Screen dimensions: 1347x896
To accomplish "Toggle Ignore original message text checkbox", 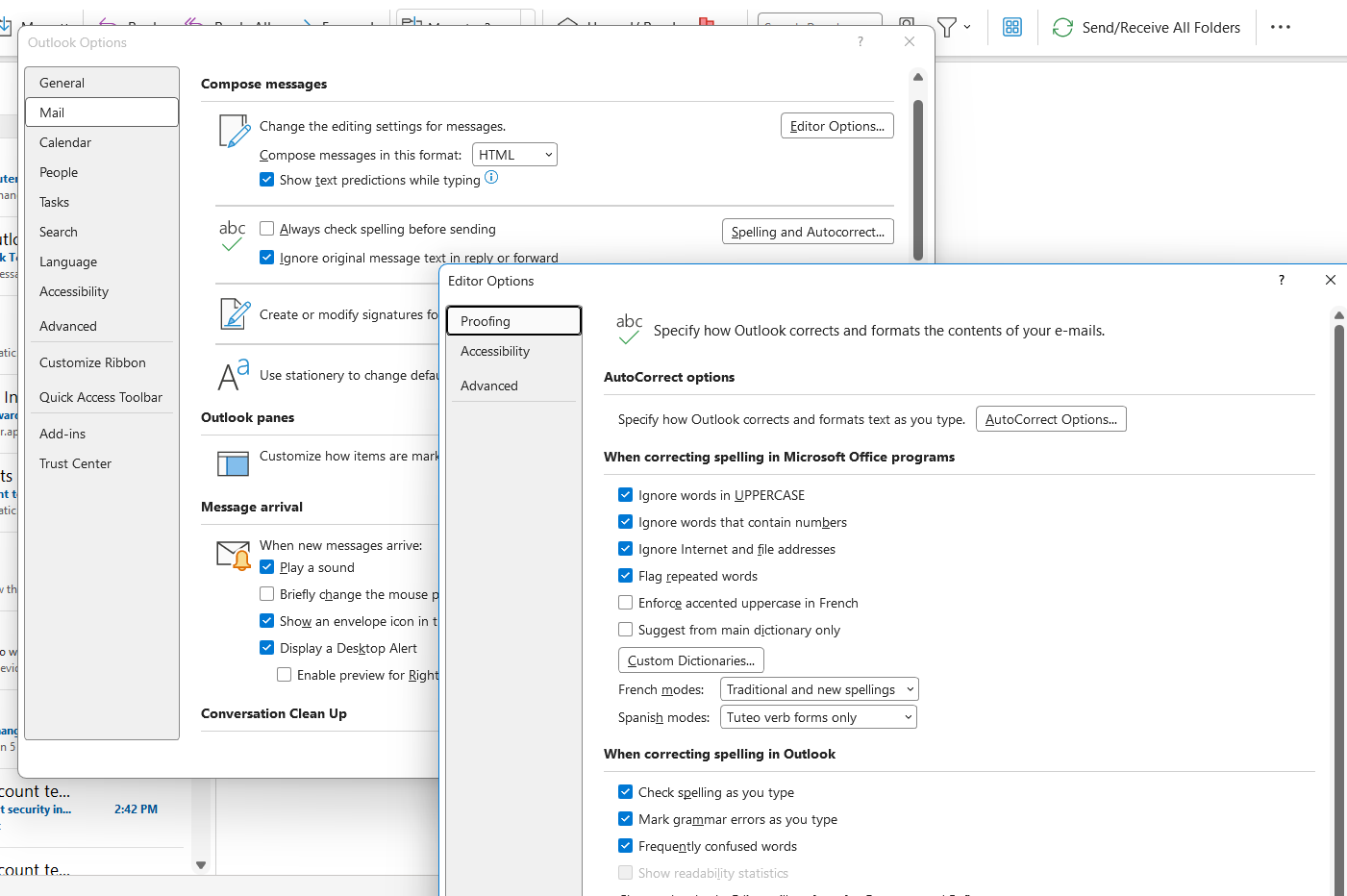I will (x=267, y=258).
